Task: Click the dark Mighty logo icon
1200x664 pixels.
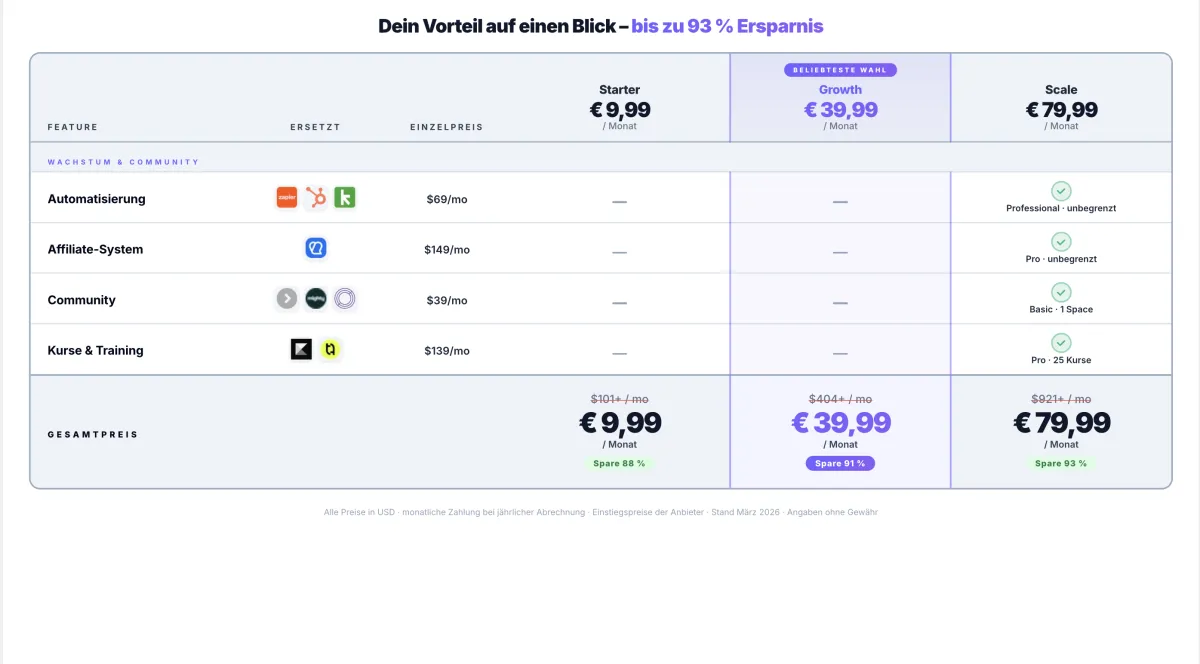Action: 316,298
